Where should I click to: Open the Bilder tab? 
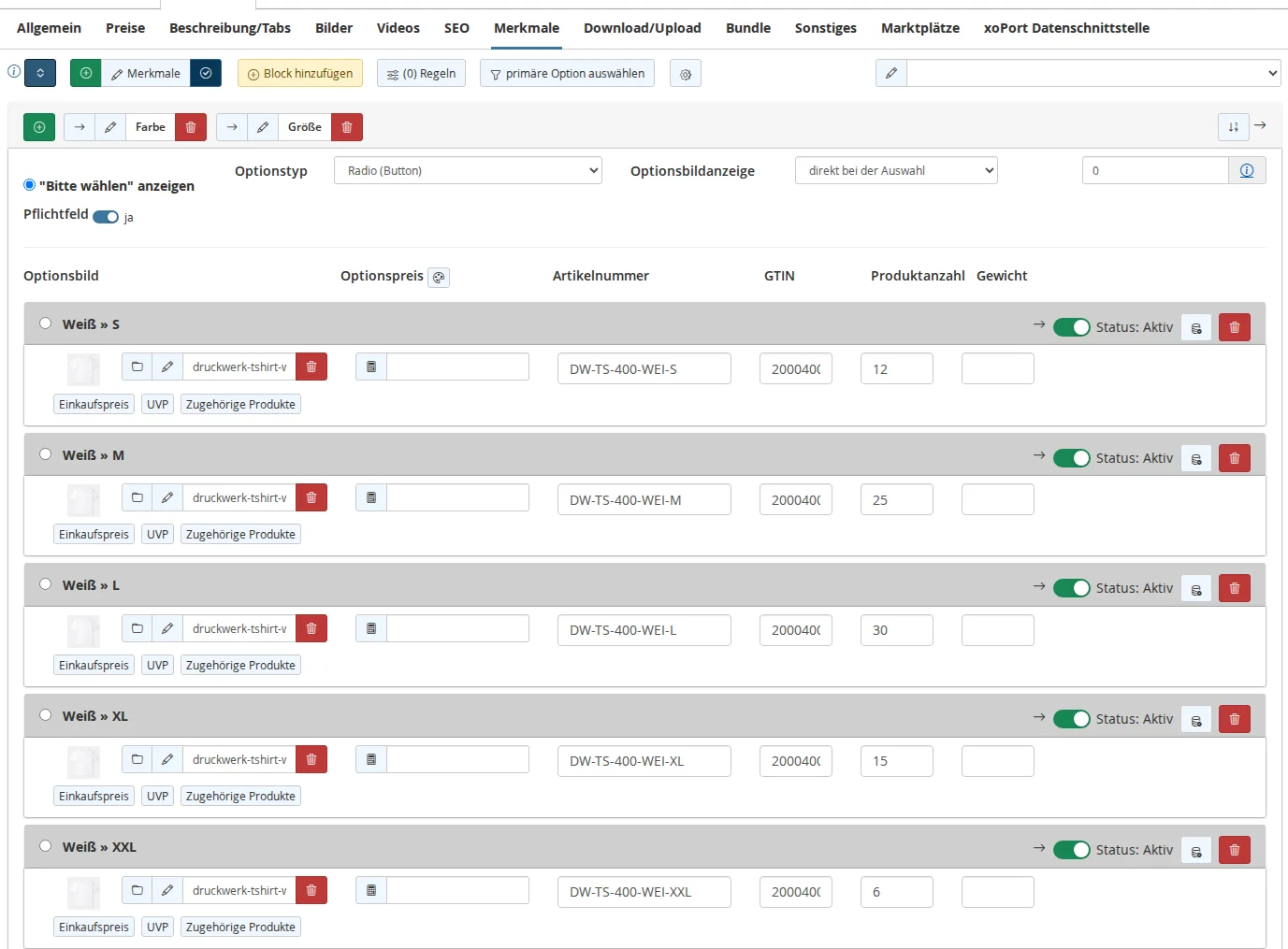click(x=334, y=28)
